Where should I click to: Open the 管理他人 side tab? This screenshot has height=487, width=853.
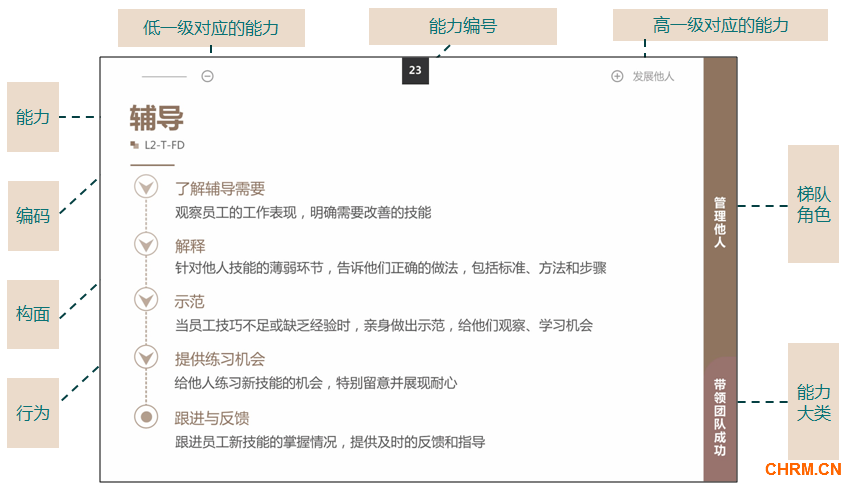(720, 222)
